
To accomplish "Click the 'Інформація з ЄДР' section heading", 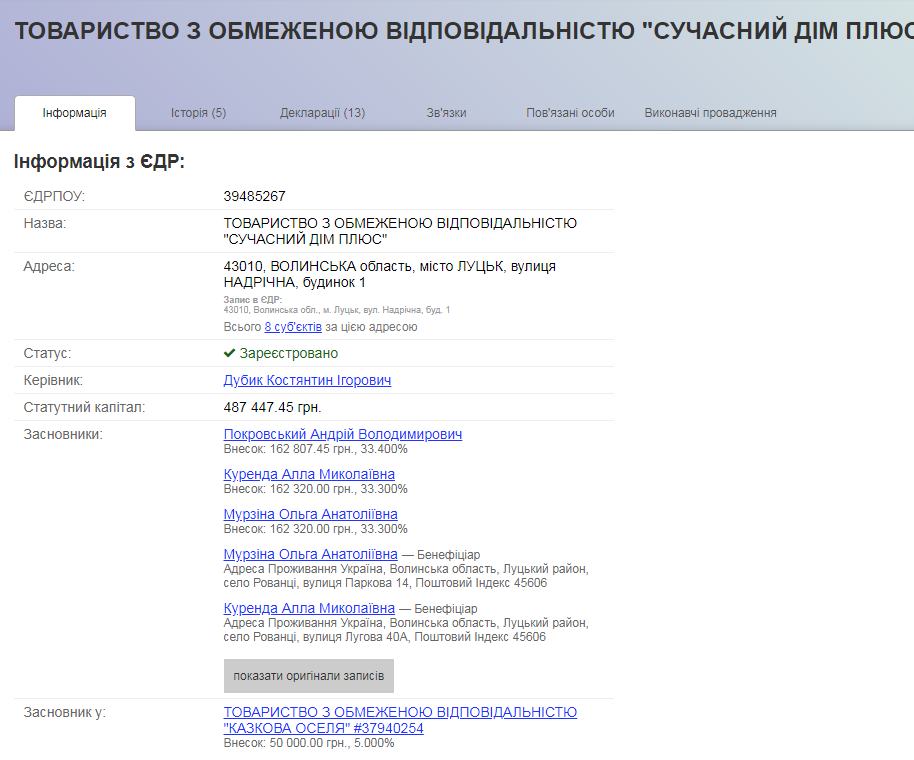I will 99,162.
